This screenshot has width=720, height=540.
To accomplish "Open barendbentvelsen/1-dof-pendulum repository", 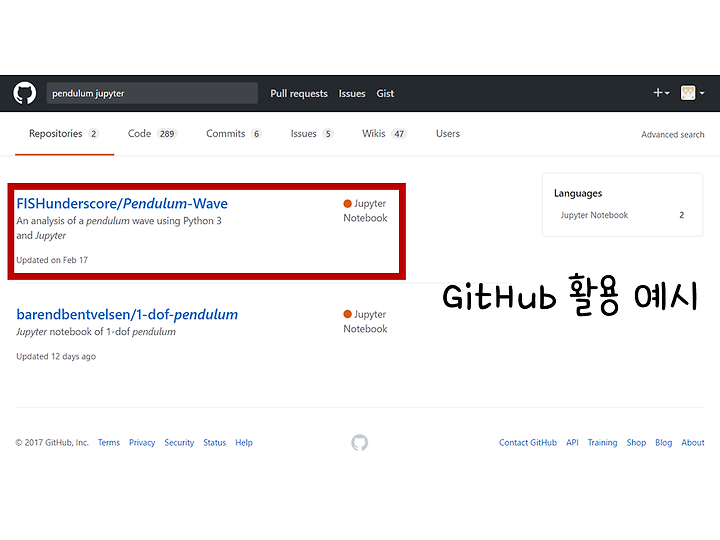I will 127,315.
